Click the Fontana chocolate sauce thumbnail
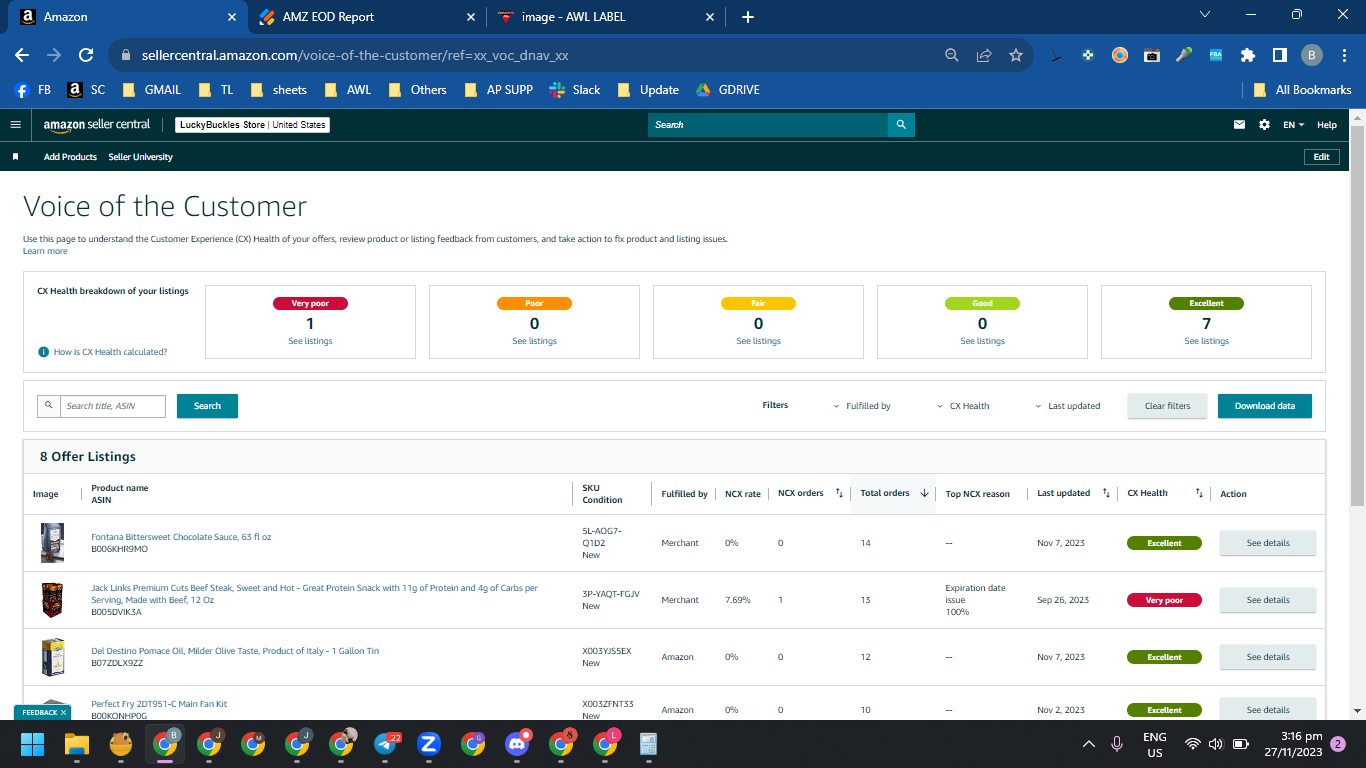 [52, 543]
